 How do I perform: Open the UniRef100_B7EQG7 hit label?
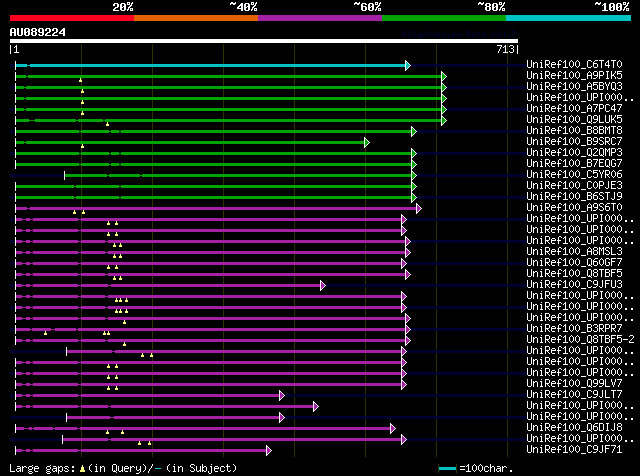click(574, 164)
